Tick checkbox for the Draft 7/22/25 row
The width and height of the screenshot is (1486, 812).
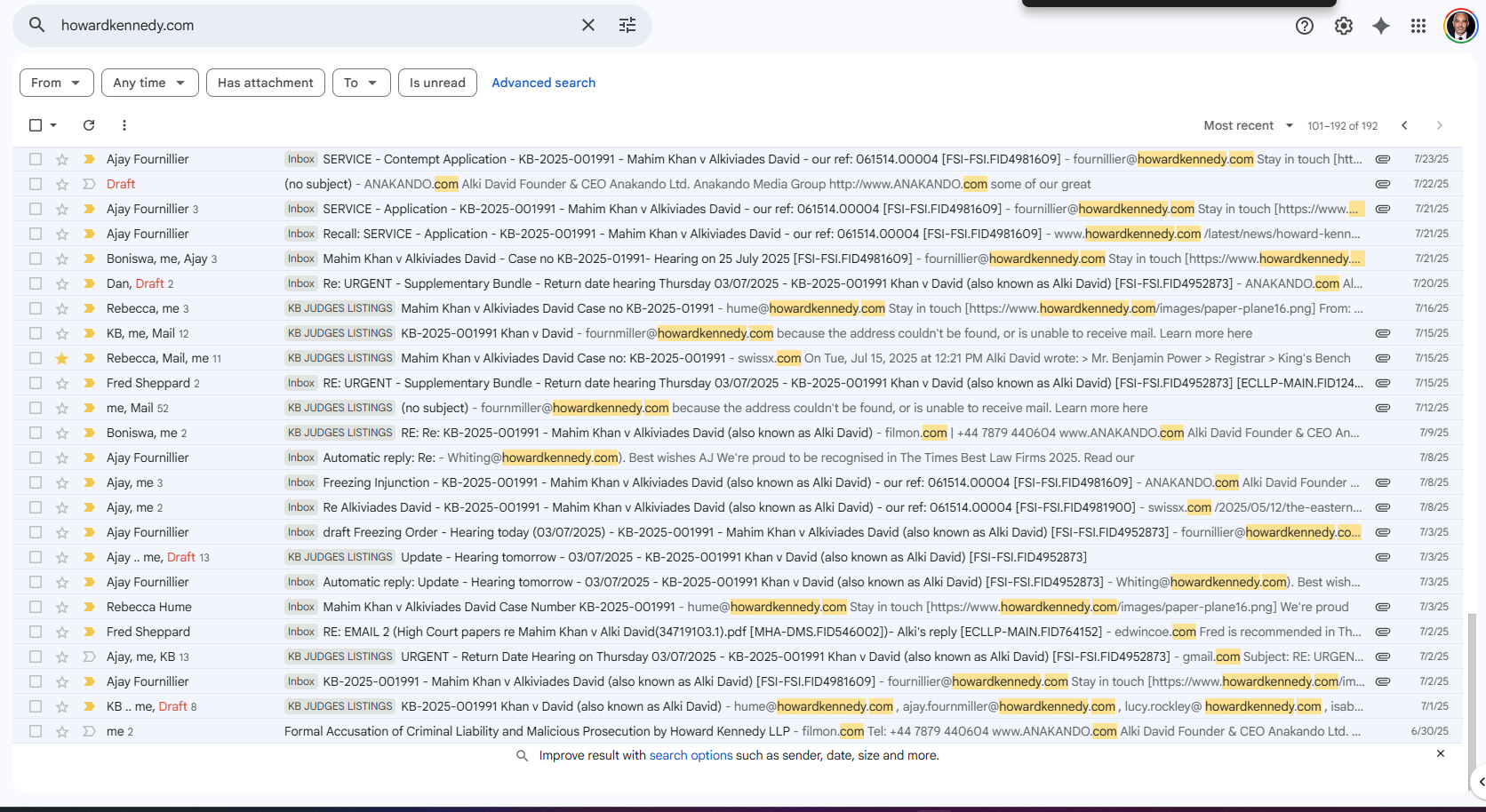point(36,184)
